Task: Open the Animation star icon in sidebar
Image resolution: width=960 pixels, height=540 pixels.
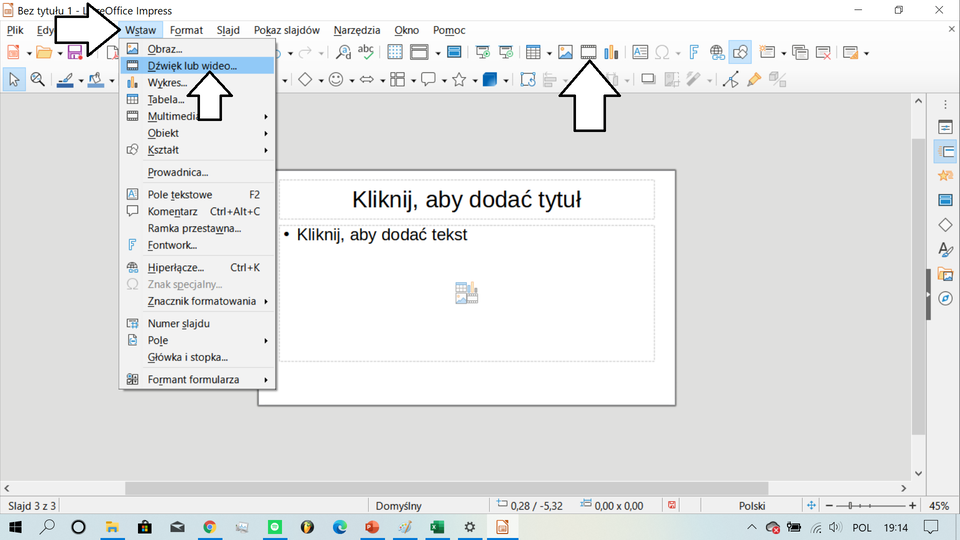Action: coord(945,176)
